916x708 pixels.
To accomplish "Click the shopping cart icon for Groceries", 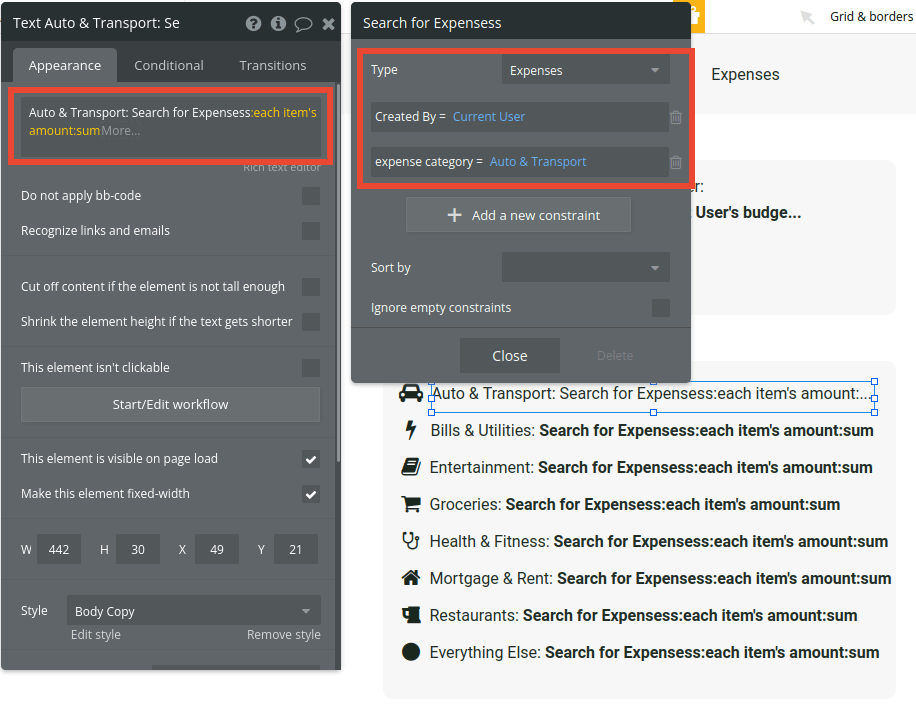I will (x=411, y=504).
